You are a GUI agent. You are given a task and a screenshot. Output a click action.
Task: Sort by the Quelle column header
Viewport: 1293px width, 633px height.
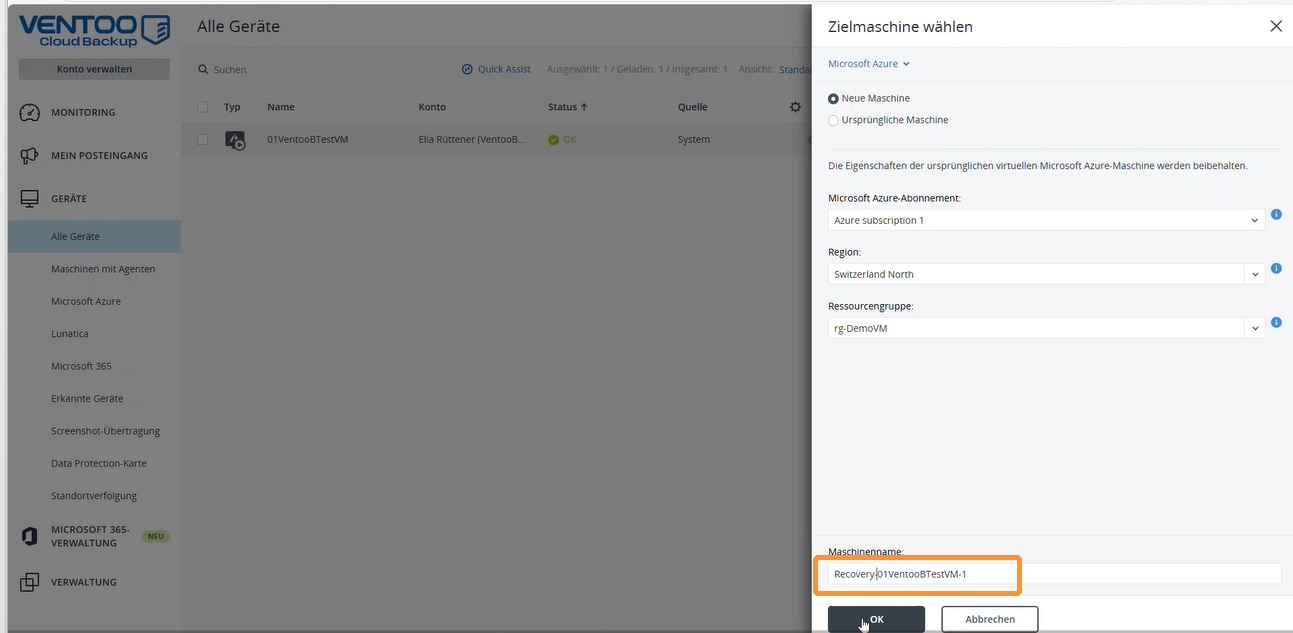click(692, 107)
